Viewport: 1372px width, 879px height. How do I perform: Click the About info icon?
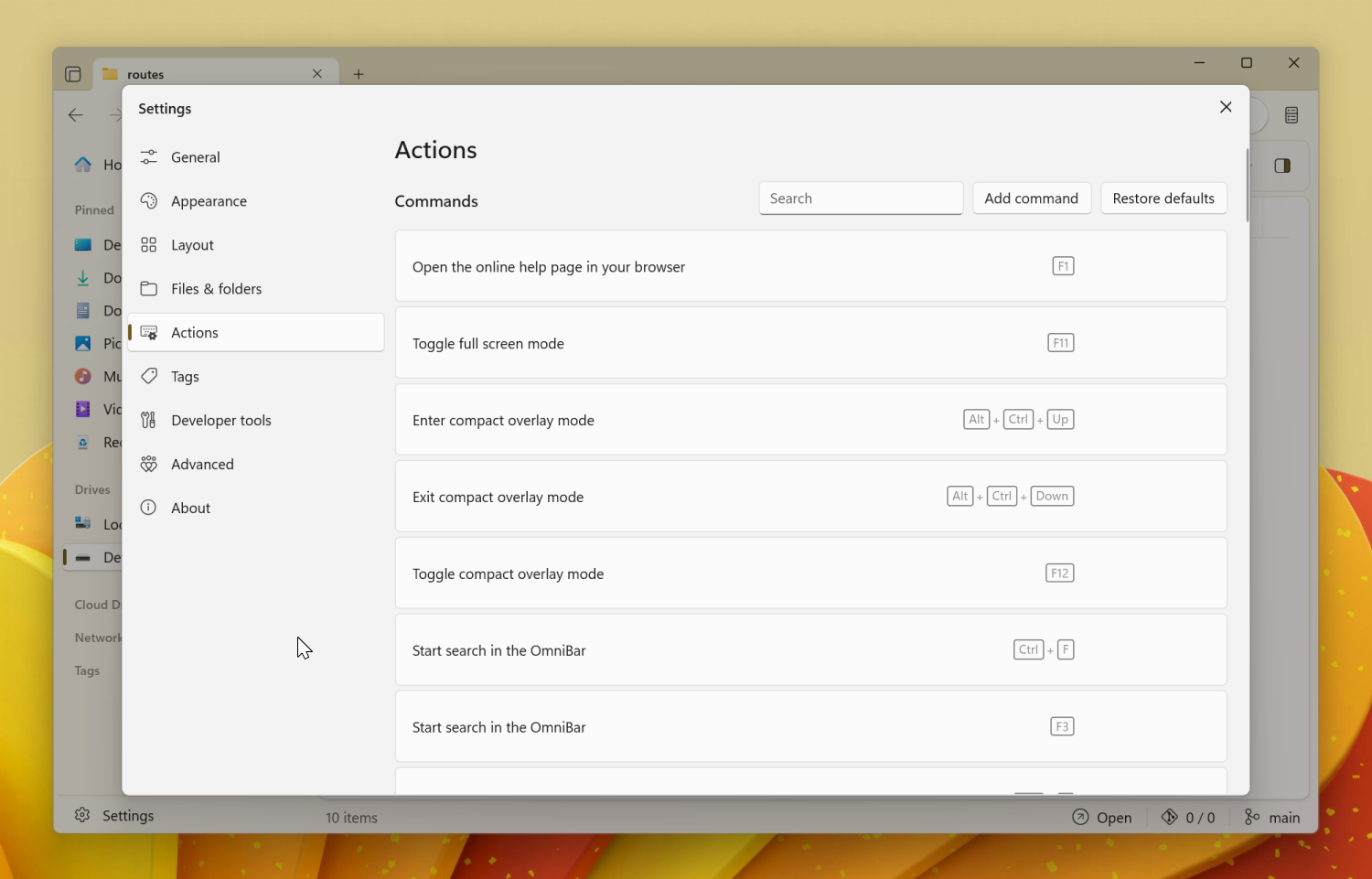(x=149, y=508)
